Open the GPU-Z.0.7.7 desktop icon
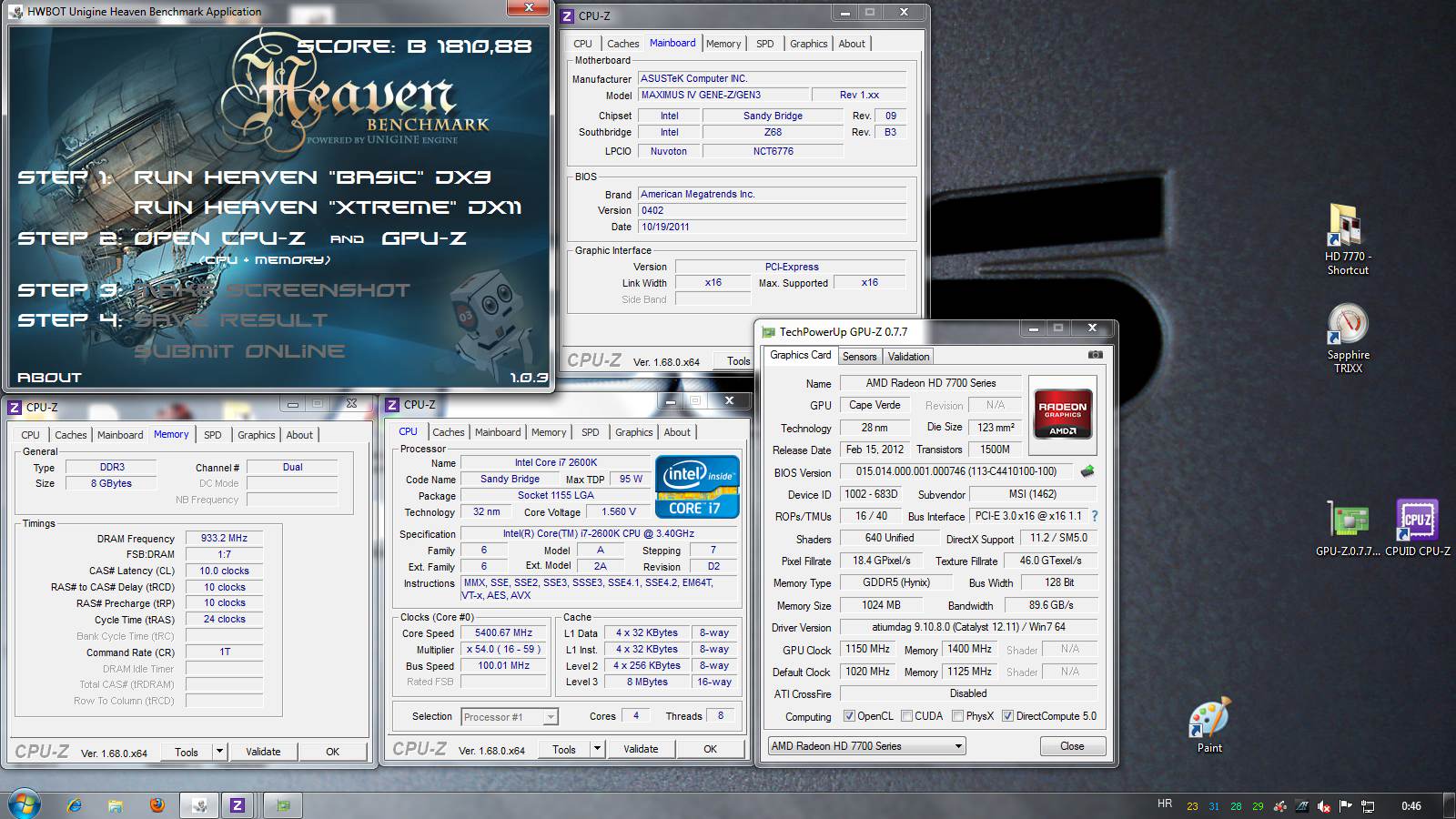 pyautogui.click(x=1348, y=529)
